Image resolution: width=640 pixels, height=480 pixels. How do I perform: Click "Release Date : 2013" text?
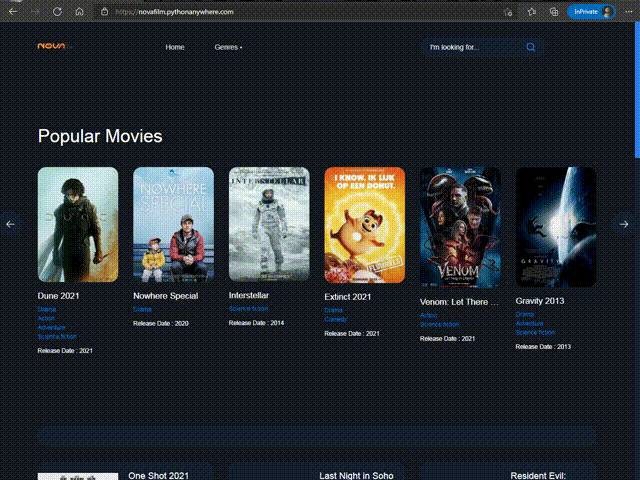[x=543, y=347]
